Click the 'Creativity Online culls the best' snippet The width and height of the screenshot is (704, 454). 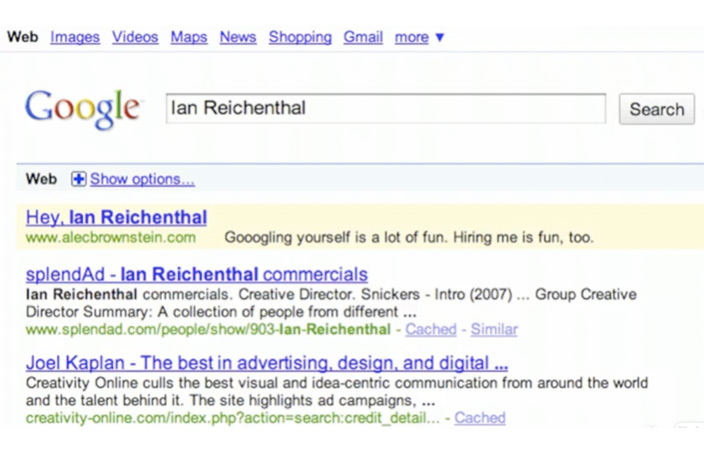(337, 392)
